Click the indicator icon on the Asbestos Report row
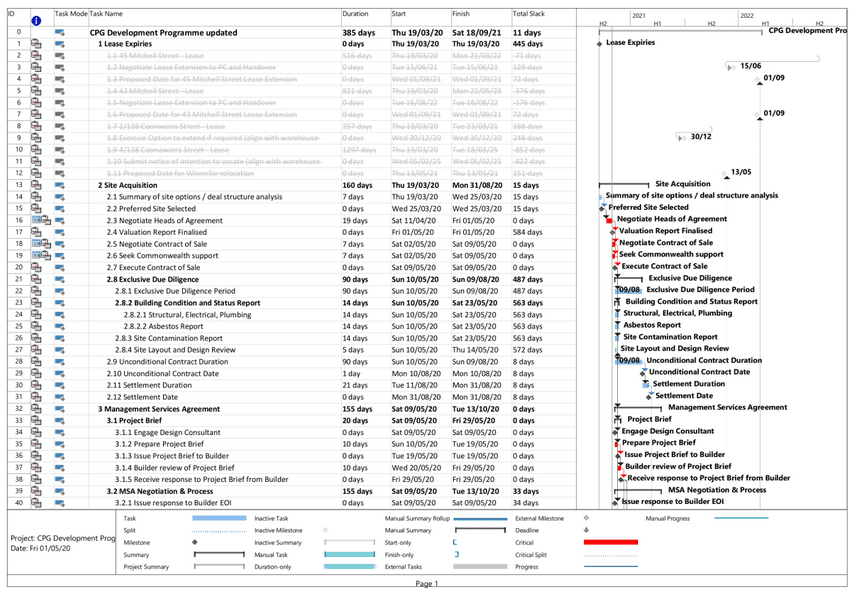 [x=36, y=326]
